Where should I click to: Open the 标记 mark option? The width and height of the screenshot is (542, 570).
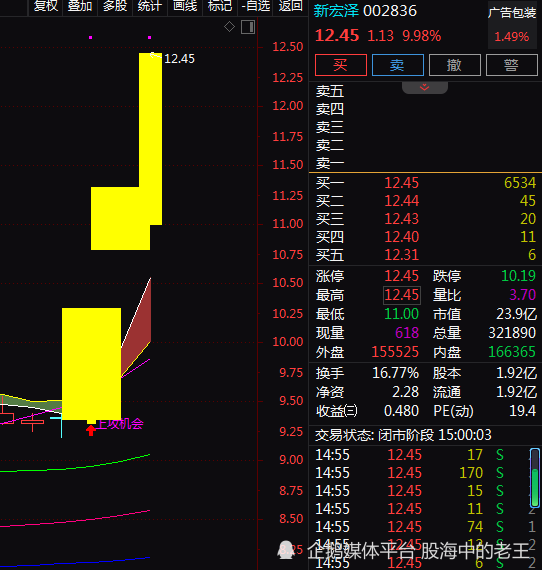click(220, 6)
